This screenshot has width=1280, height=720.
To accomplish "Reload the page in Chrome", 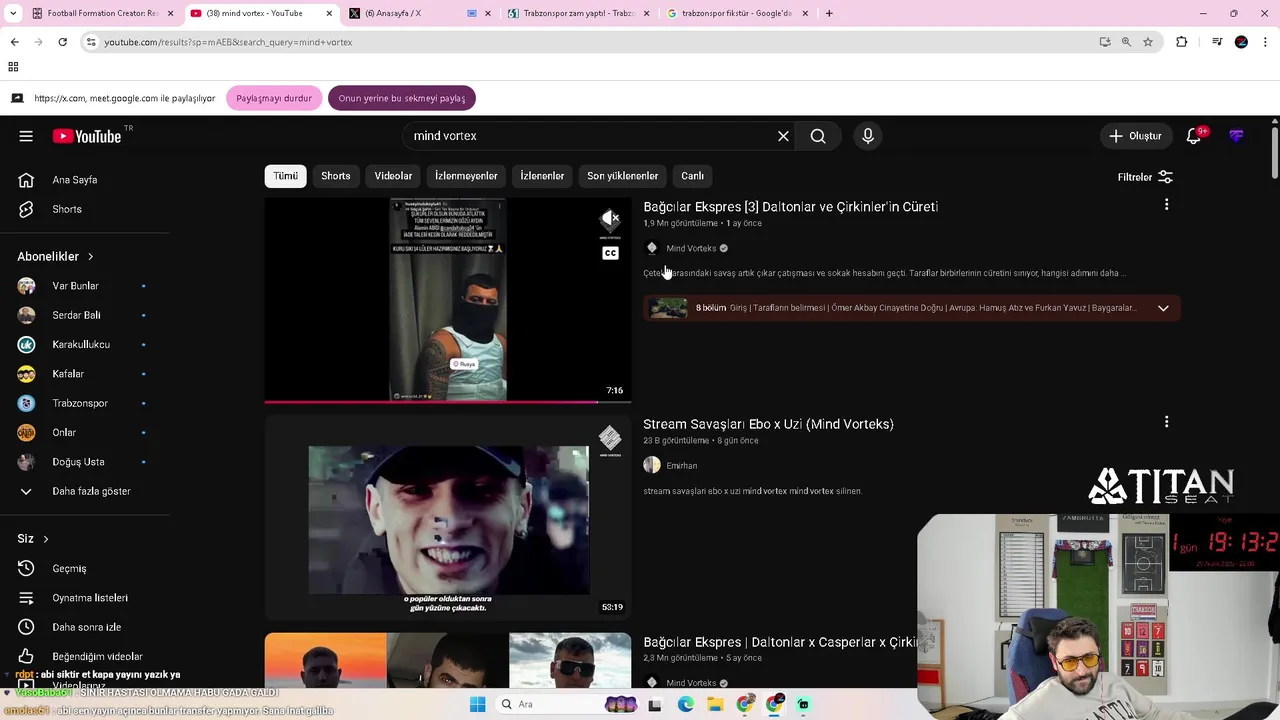I will 62,42.
